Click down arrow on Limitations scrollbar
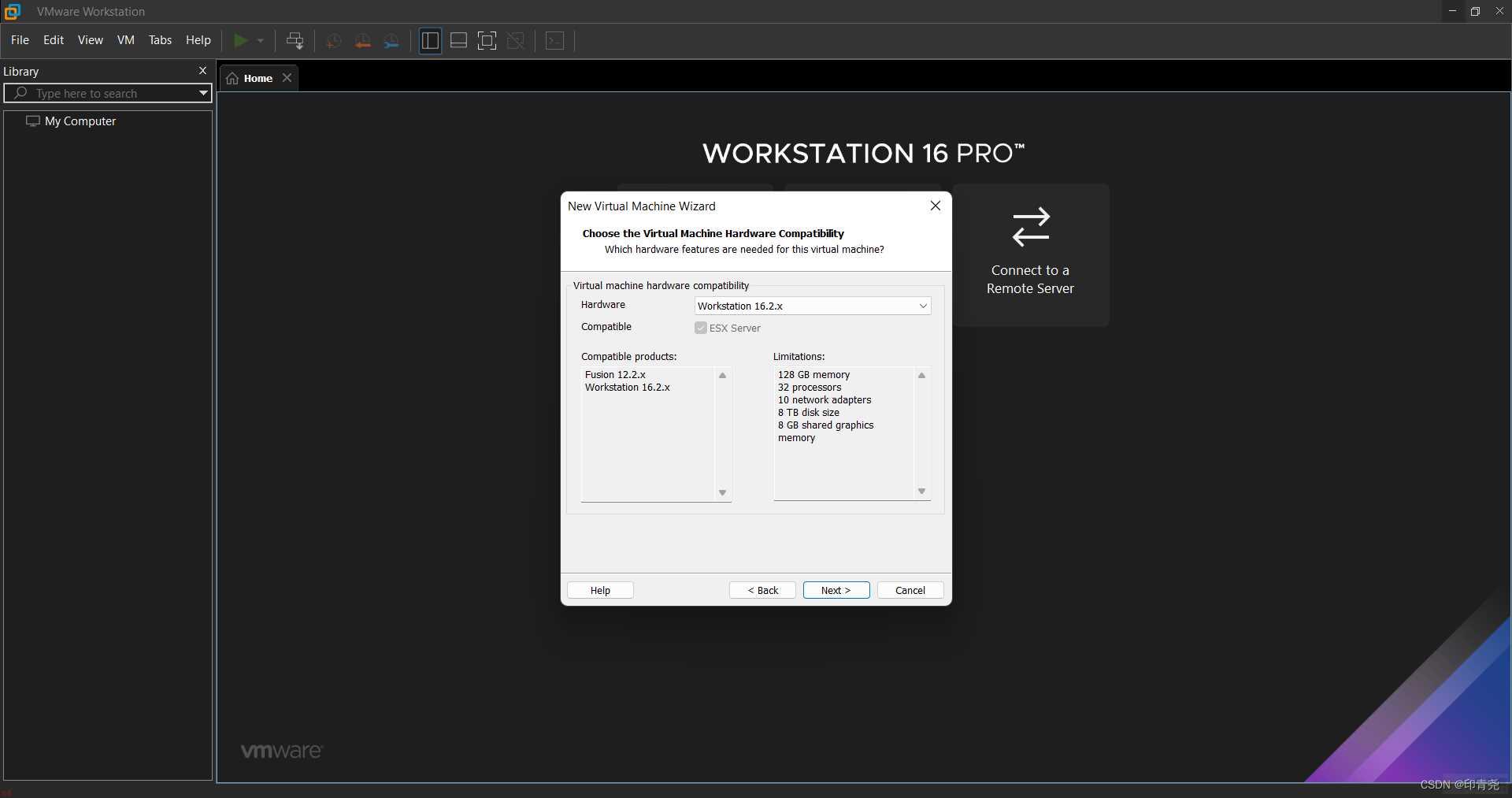Image resolution: width=1512 pixels, height=798 pixels. click(x=921, y=492)
